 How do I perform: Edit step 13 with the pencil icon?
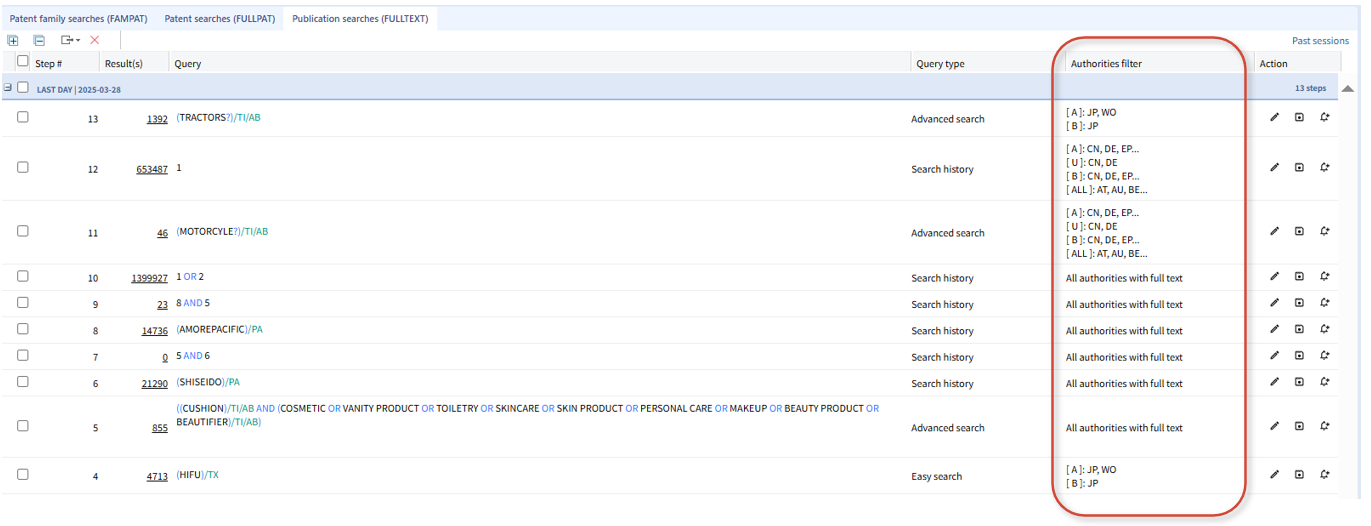pyautogui.click(x=1274, y=118)
